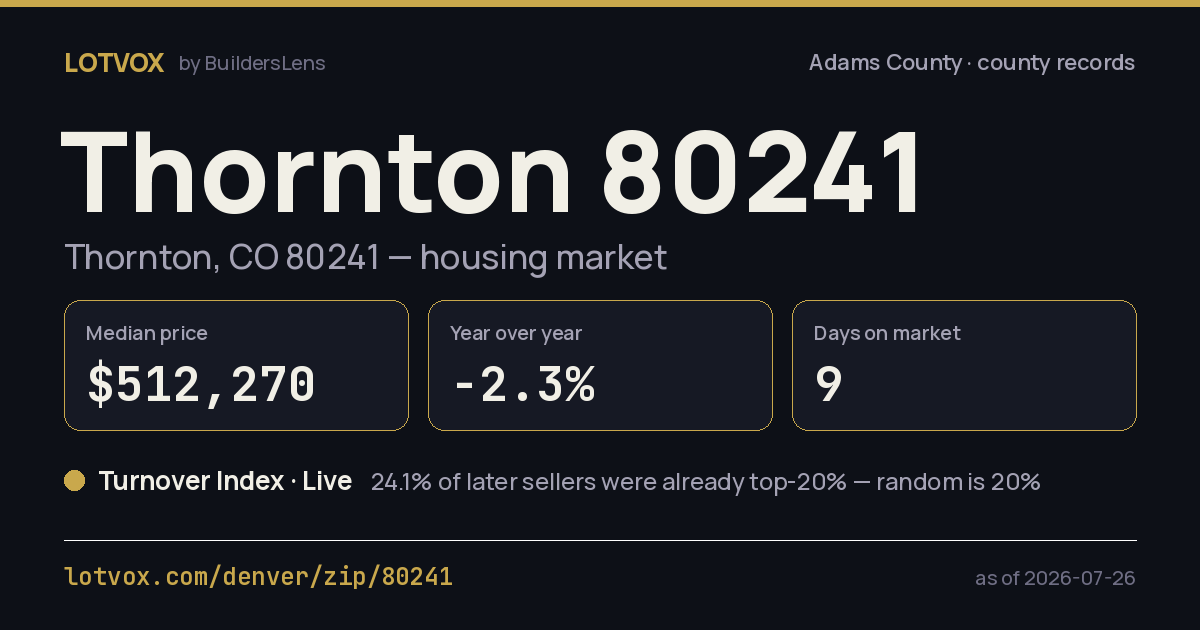Click the Days on market label text
The width and height of the screenshot is (1200, 630).
pos(887,333)
